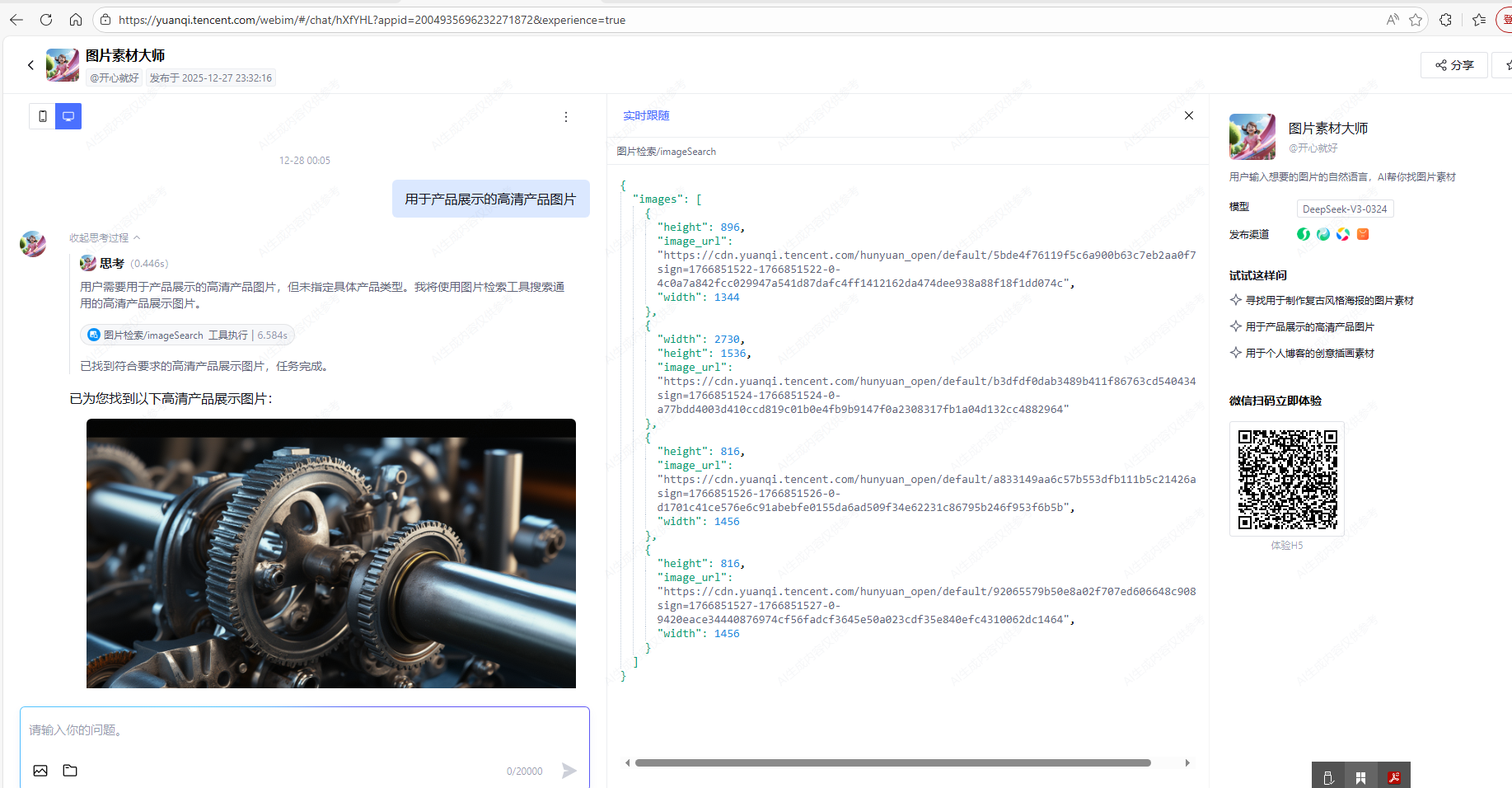Collapse the 收起思考过程 thinking section
This screenshot has height=788, width=1512.
pos(104,238)
